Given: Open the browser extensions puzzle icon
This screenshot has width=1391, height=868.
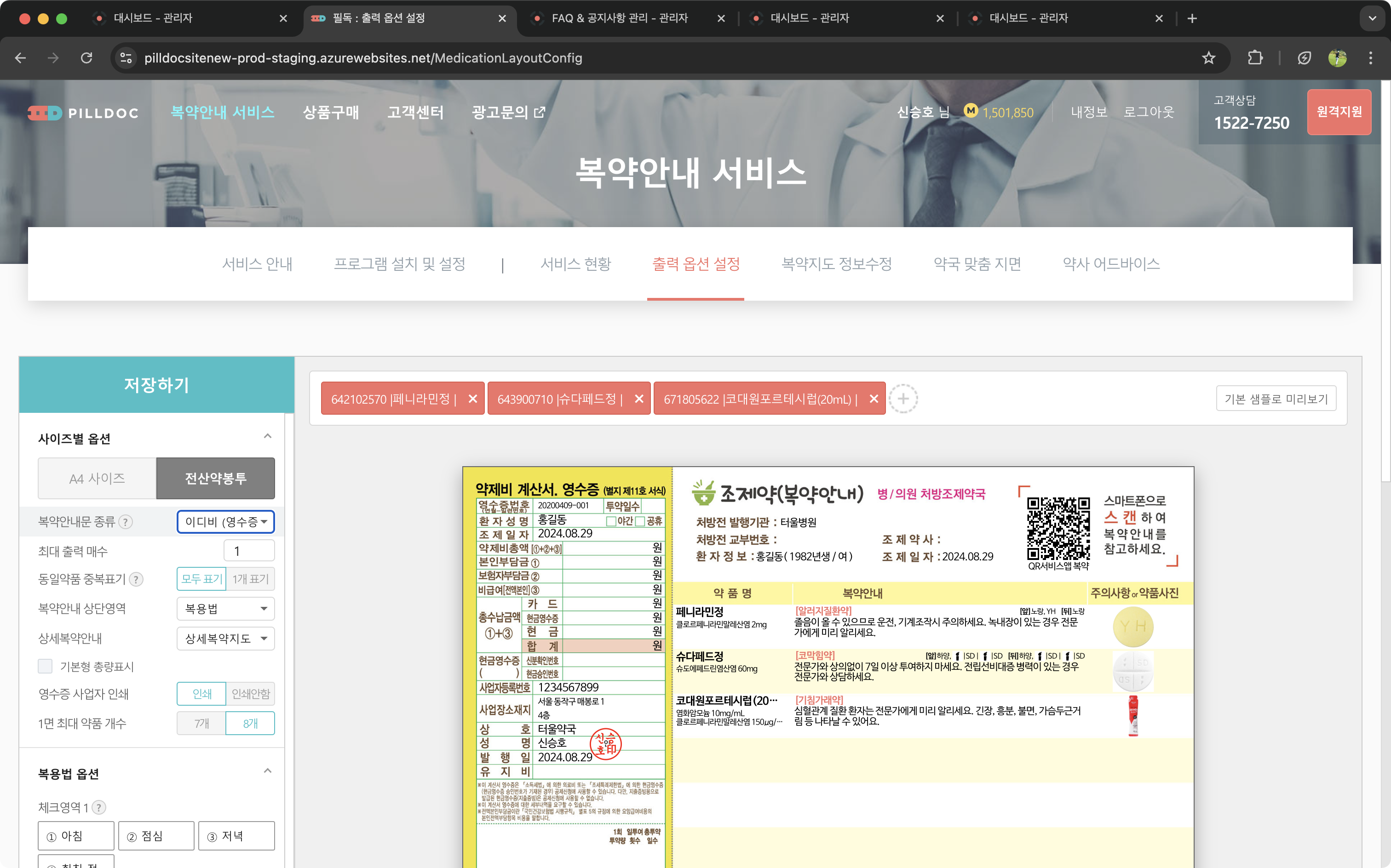Looking at the screenshot, I should click(1255, 58).
